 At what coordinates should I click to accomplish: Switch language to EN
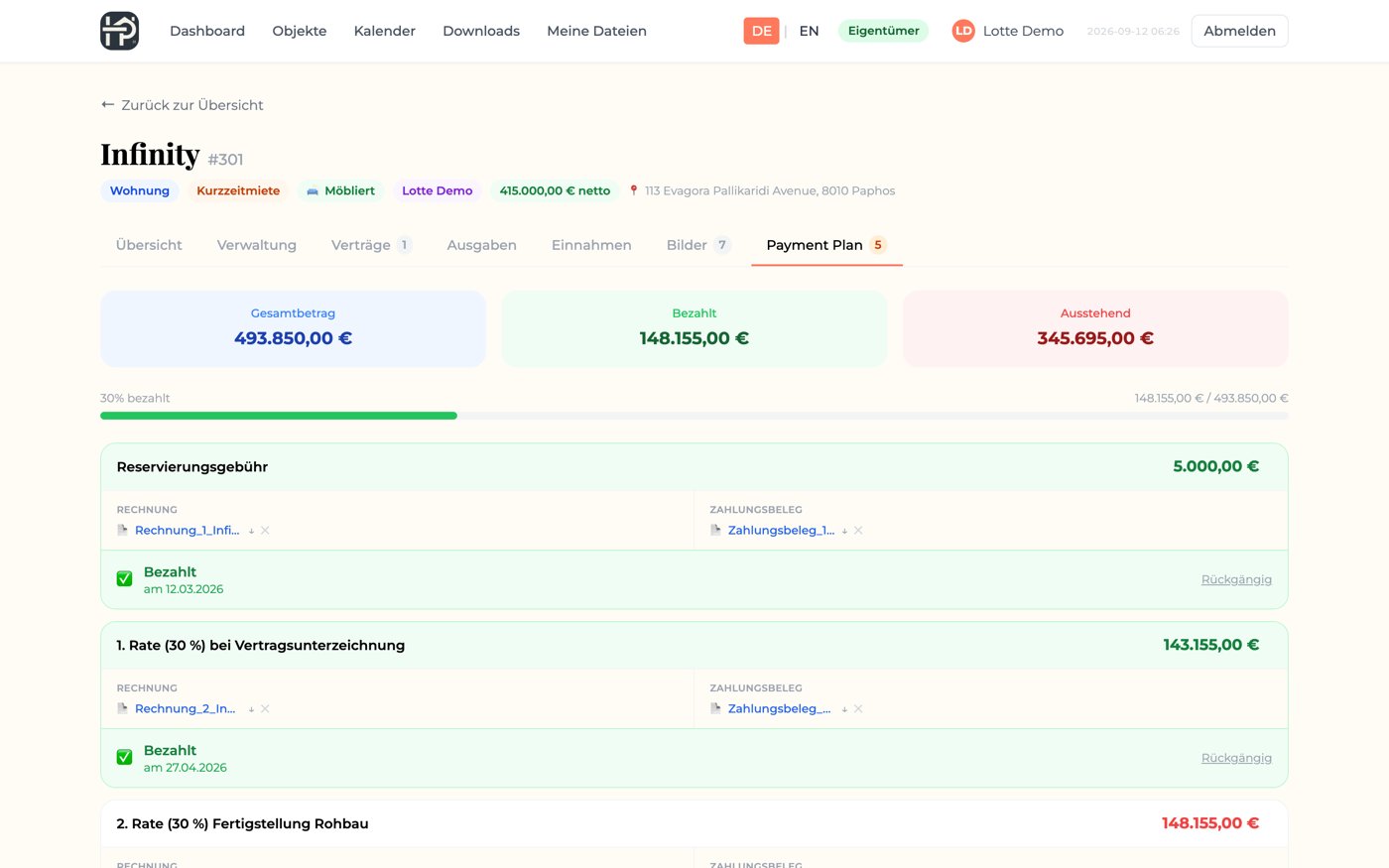click(810, 31)
